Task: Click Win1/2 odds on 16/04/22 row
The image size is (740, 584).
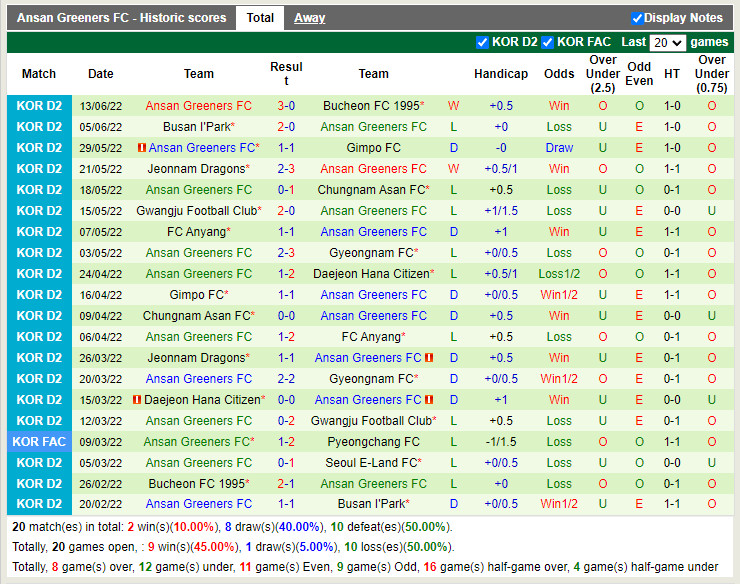Action: click(559, 295)
